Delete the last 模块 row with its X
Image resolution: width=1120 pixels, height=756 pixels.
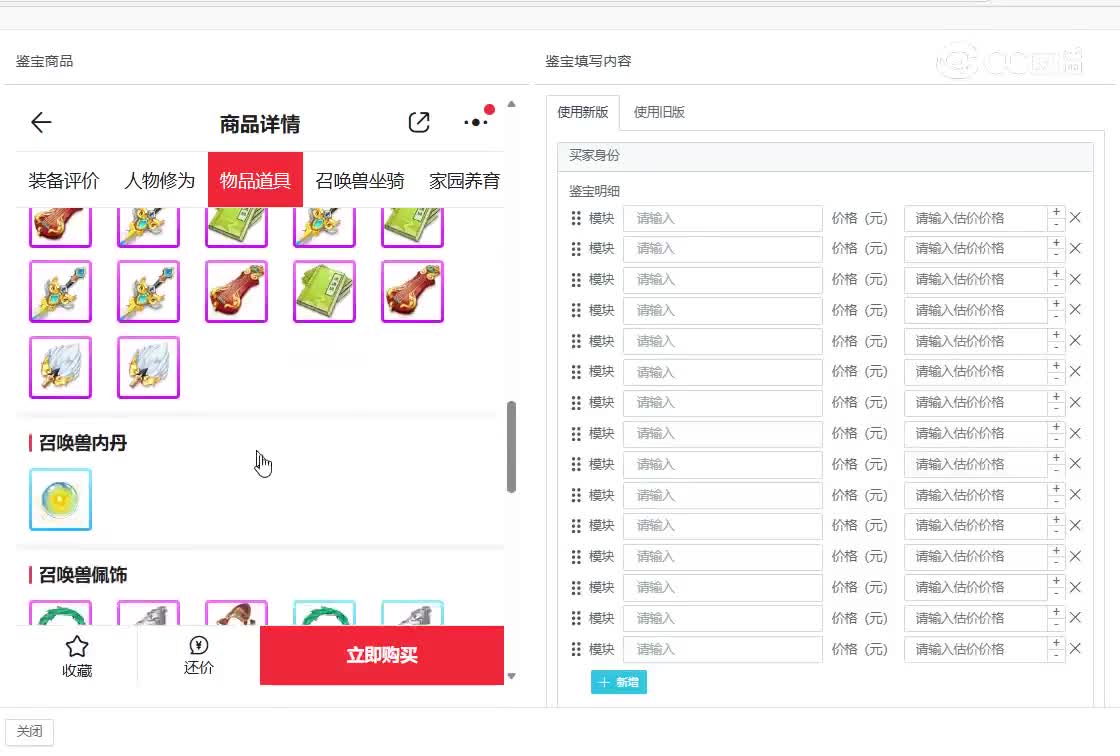click(1075, 649)
